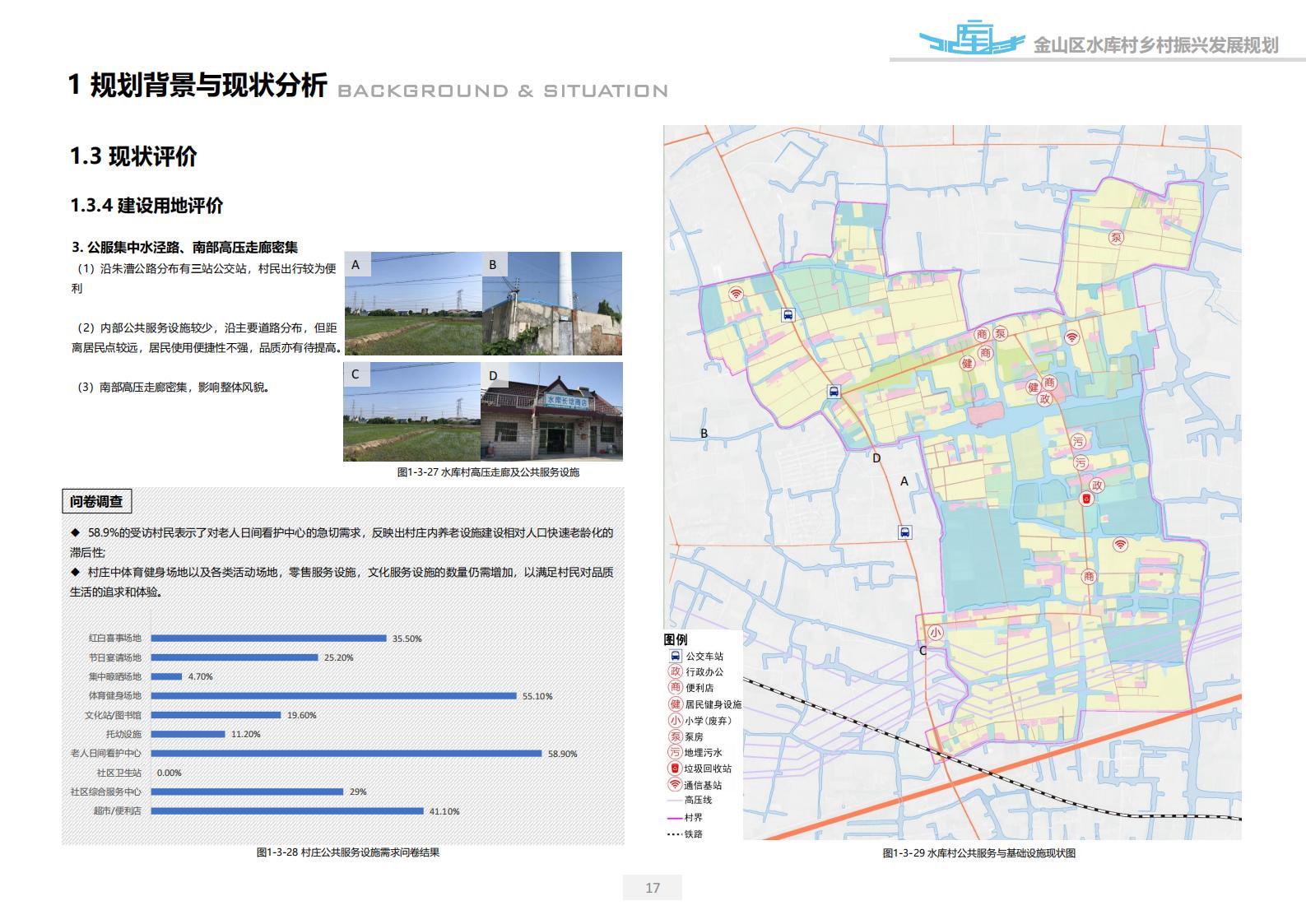Click the 托幼设施 11.20% bar
Viewport: 1306px width, 924px height.
click(188, 734)
